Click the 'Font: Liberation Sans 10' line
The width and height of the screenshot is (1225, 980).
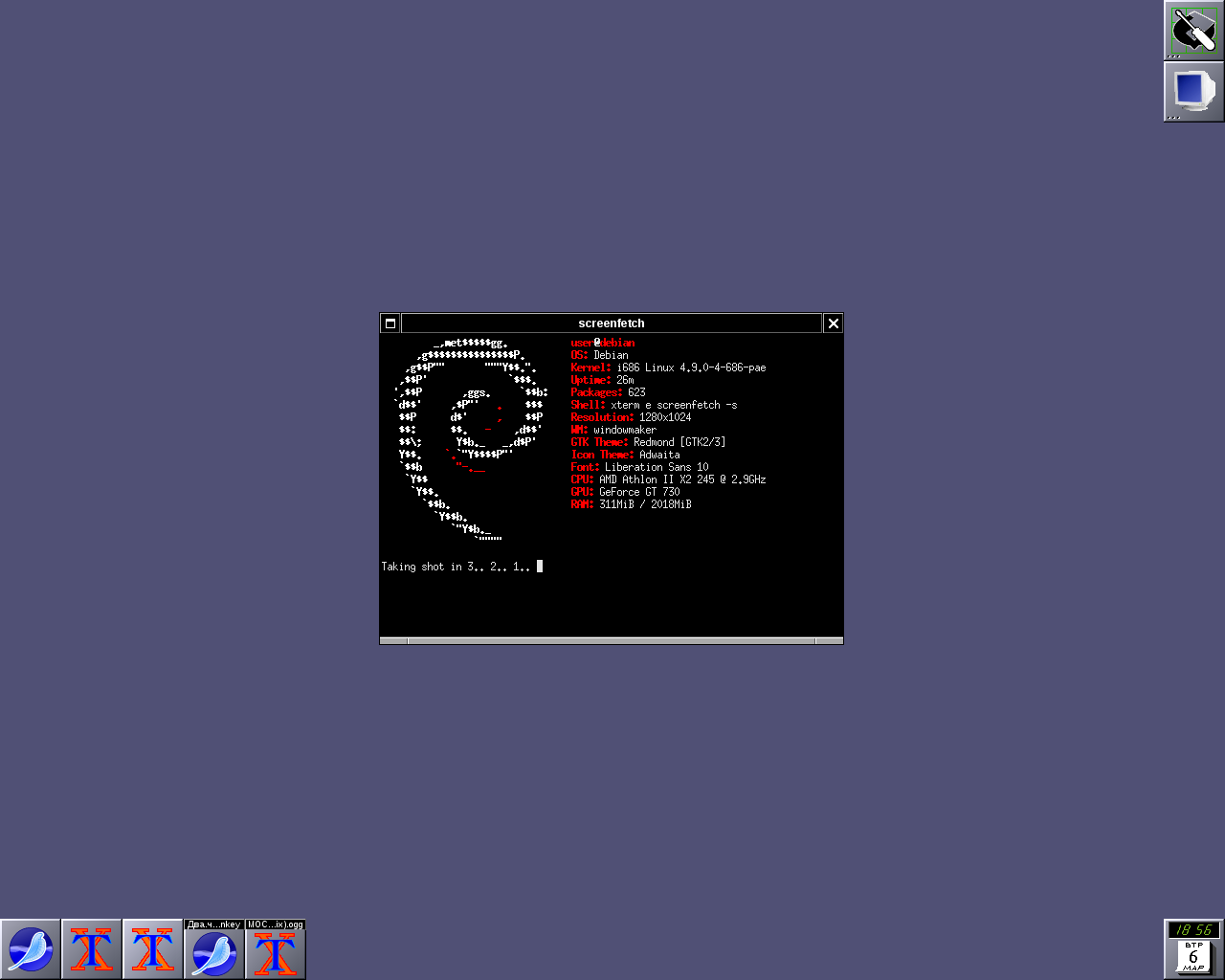tap(640, 467)
